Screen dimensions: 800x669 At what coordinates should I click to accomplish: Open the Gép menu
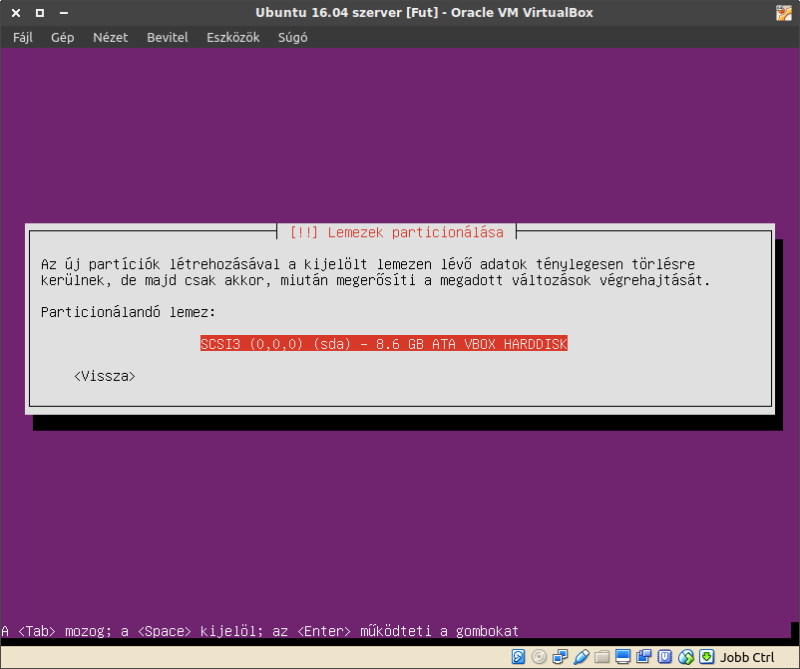pos(62,37)
